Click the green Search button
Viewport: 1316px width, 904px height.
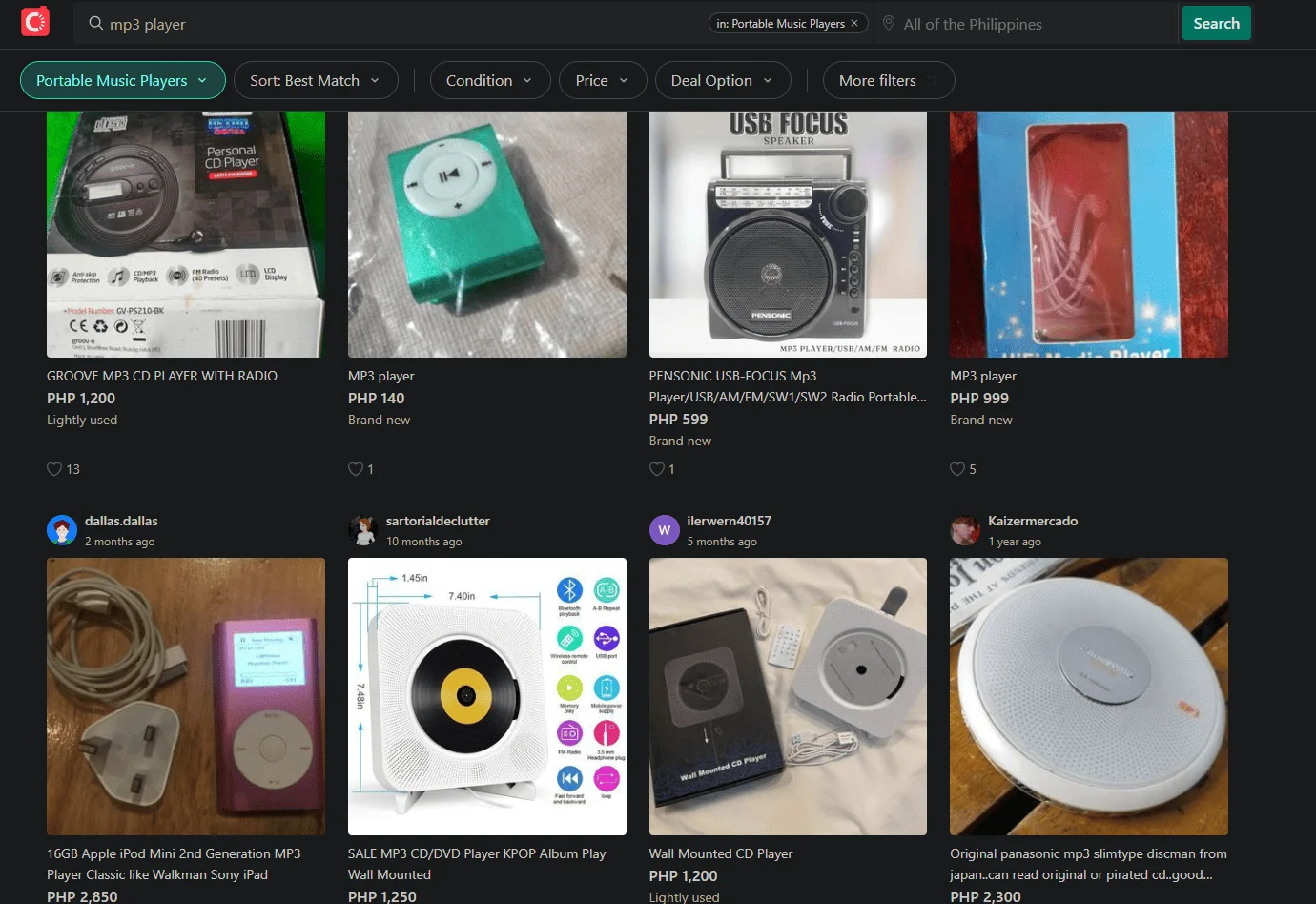pos(1217,23)
